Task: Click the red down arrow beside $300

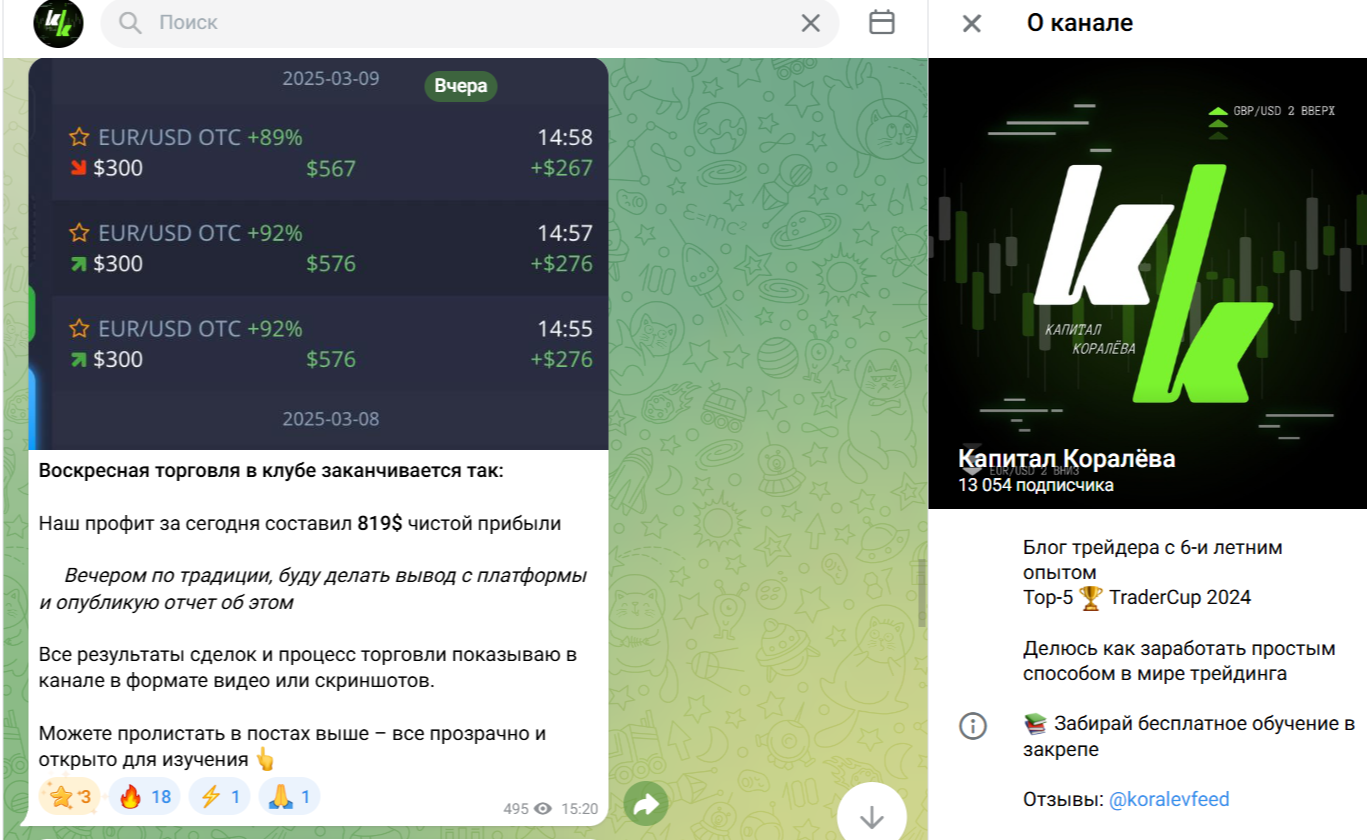Action: click(78, 168)
